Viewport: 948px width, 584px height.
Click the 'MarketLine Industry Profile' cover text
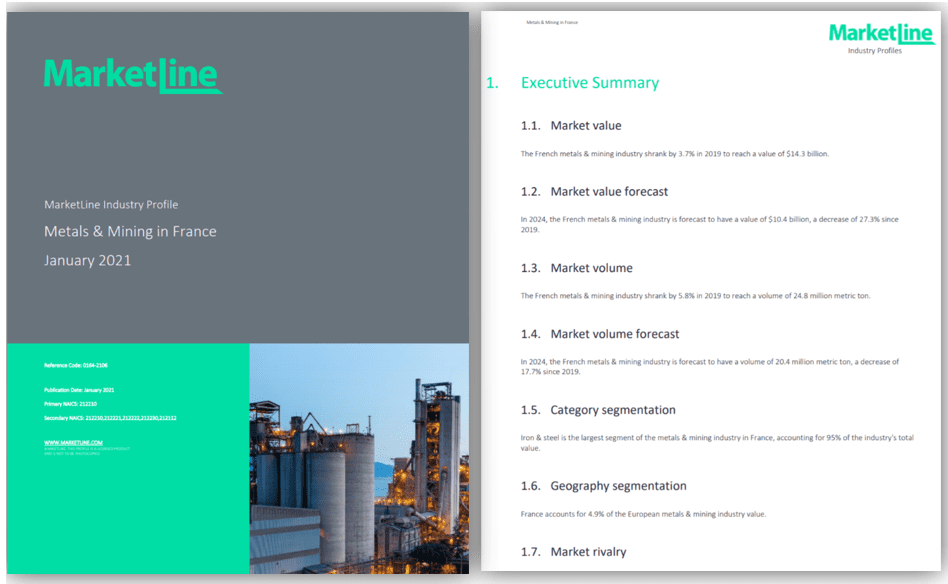coord(111,204)
